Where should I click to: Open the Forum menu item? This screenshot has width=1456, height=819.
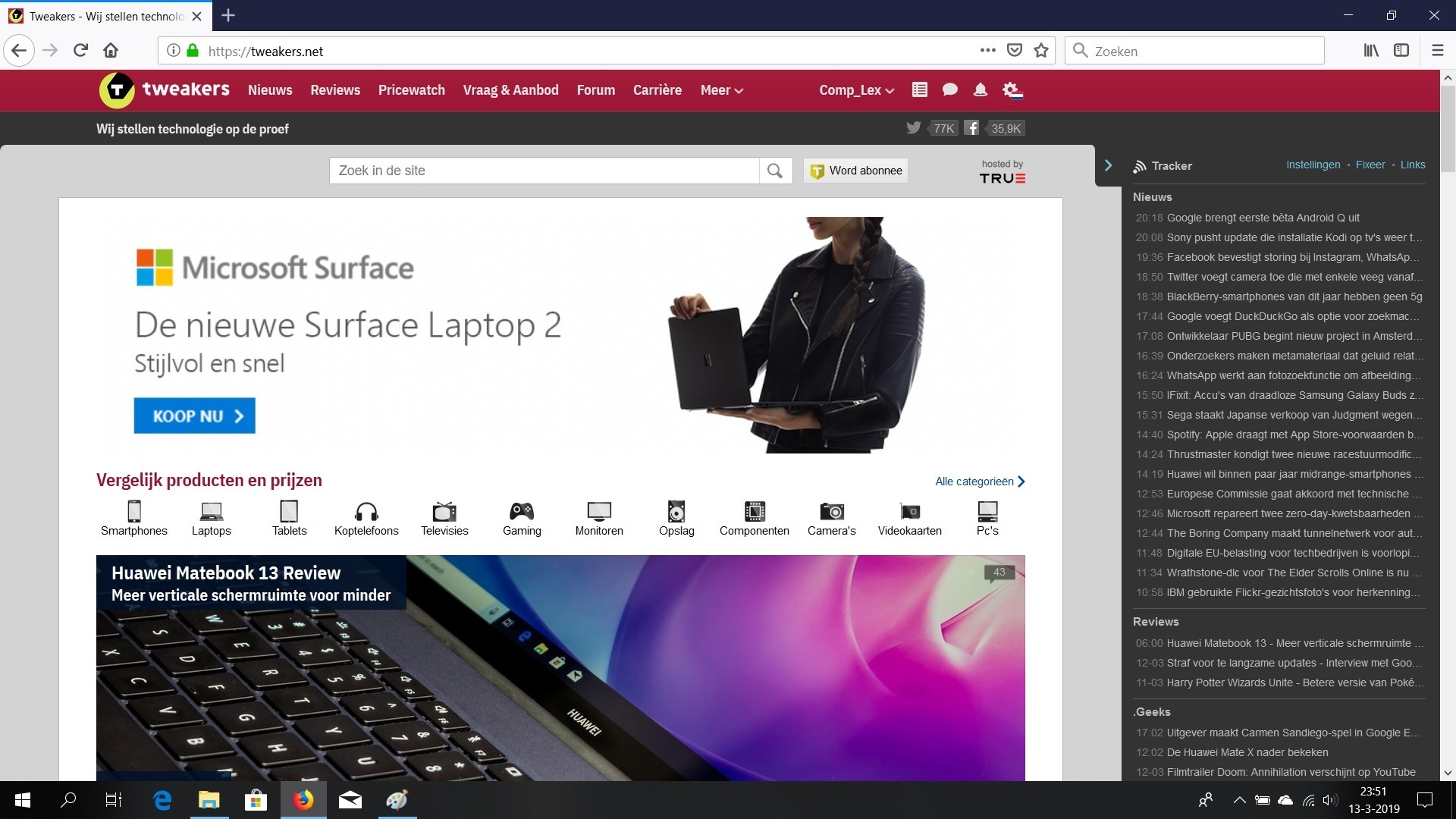coord(596,90)
